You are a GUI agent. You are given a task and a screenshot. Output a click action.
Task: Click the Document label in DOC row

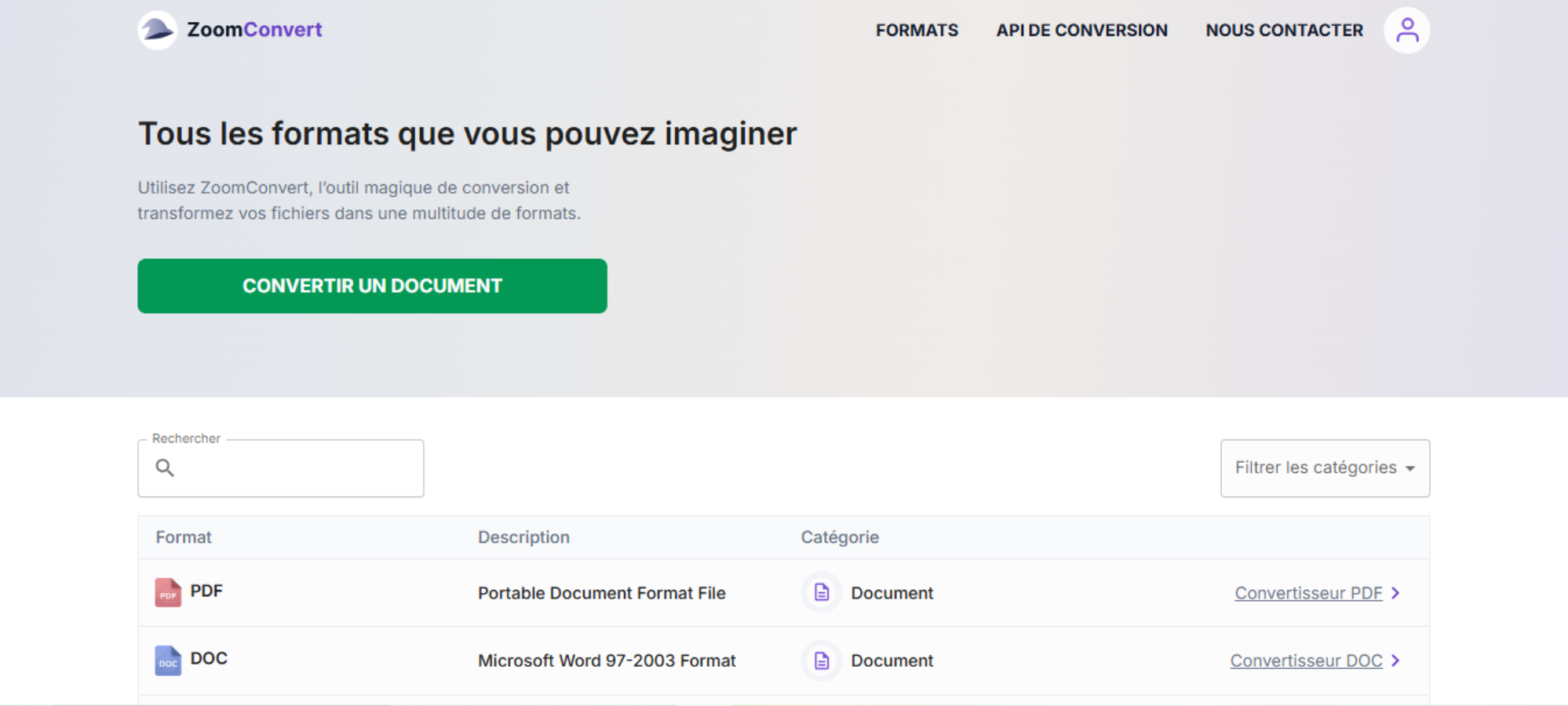[x=892, y=661]
